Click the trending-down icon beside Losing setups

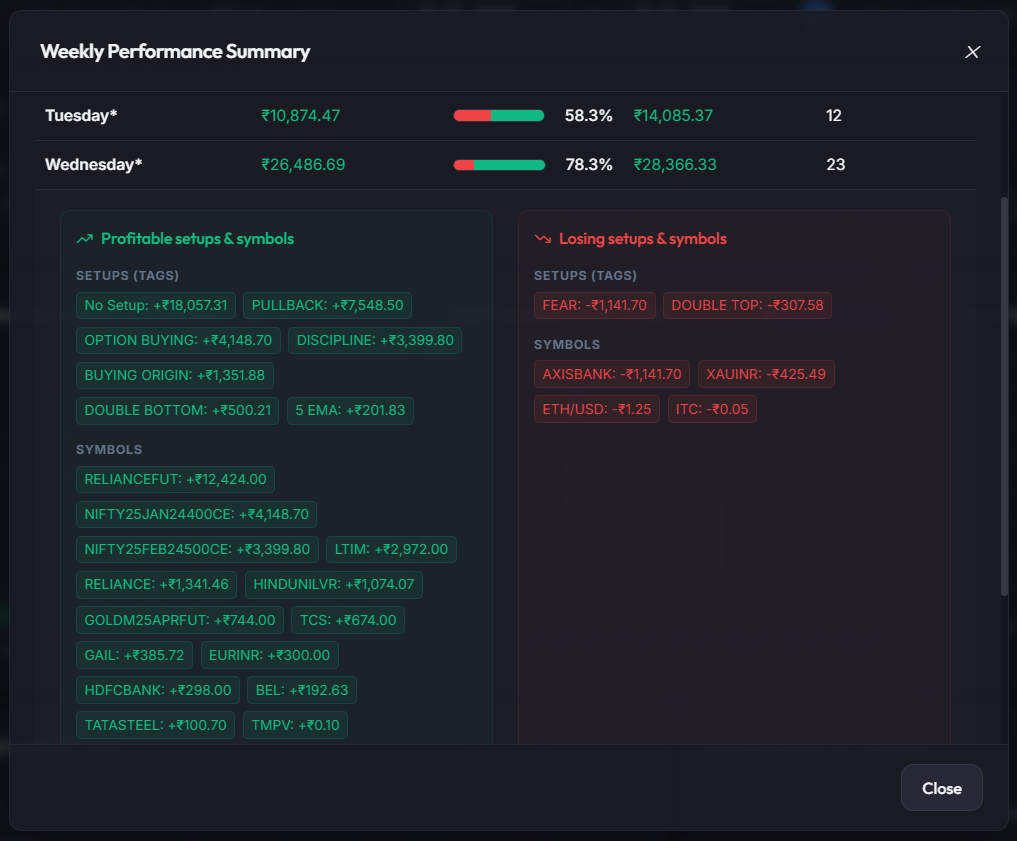pyautogui.click(x=542, y=239)
